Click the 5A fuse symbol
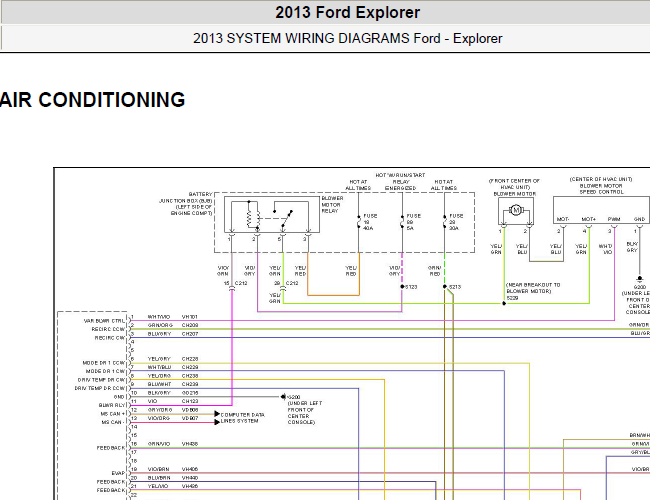This screenshot has width=650, height=500. [x=402, y=222]
